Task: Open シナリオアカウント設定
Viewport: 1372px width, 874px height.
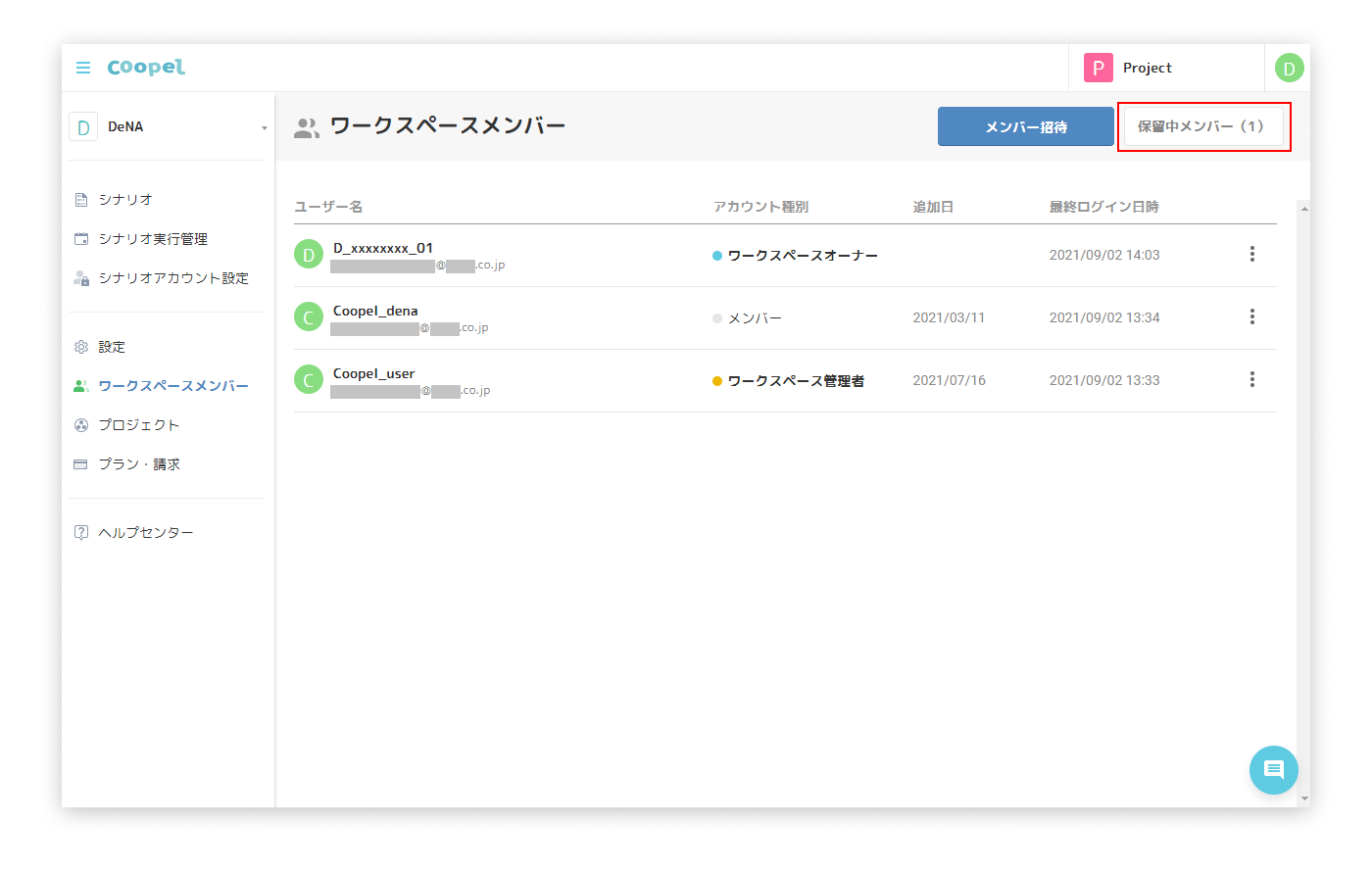Action: click(x=173, y=278)
